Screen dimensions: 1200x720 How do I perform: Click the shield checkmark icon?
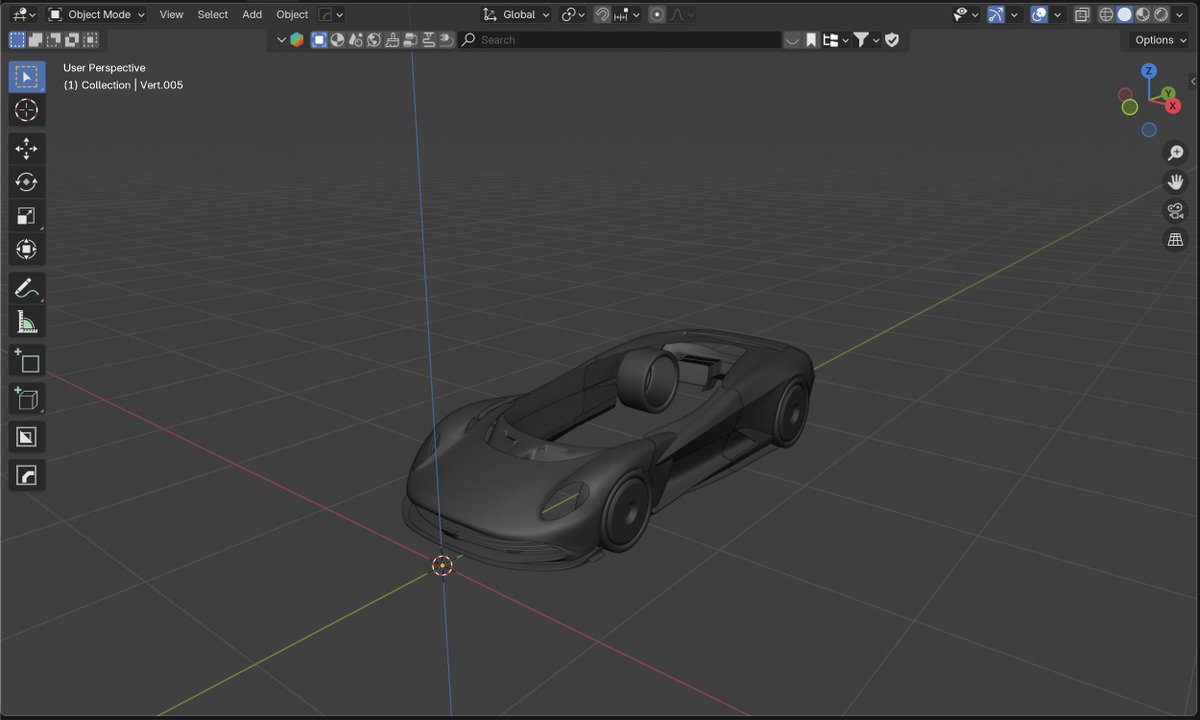coord(892,40)
